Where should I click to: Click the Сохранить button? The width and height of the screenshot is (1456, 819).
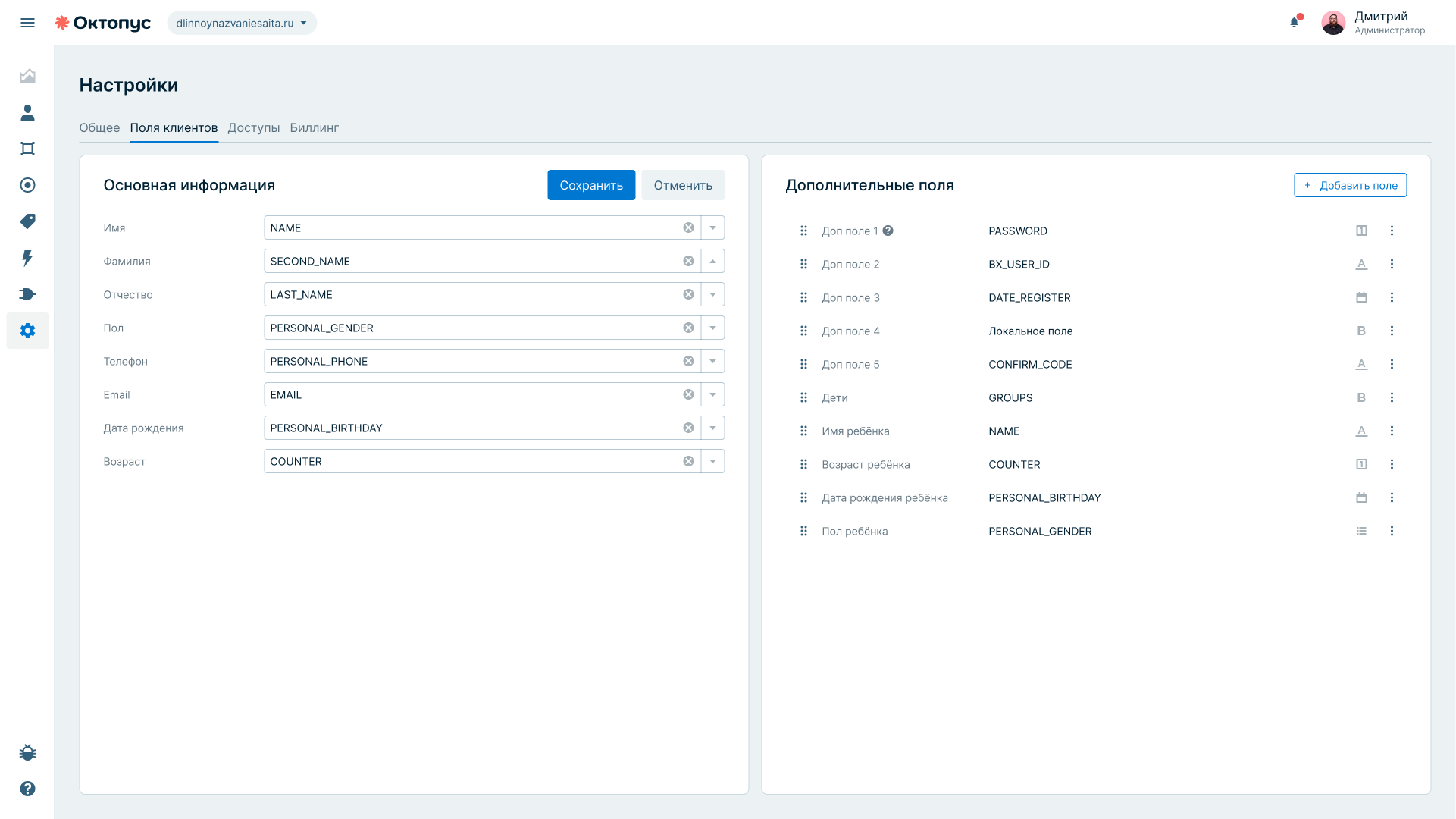(x=591, y=185)
